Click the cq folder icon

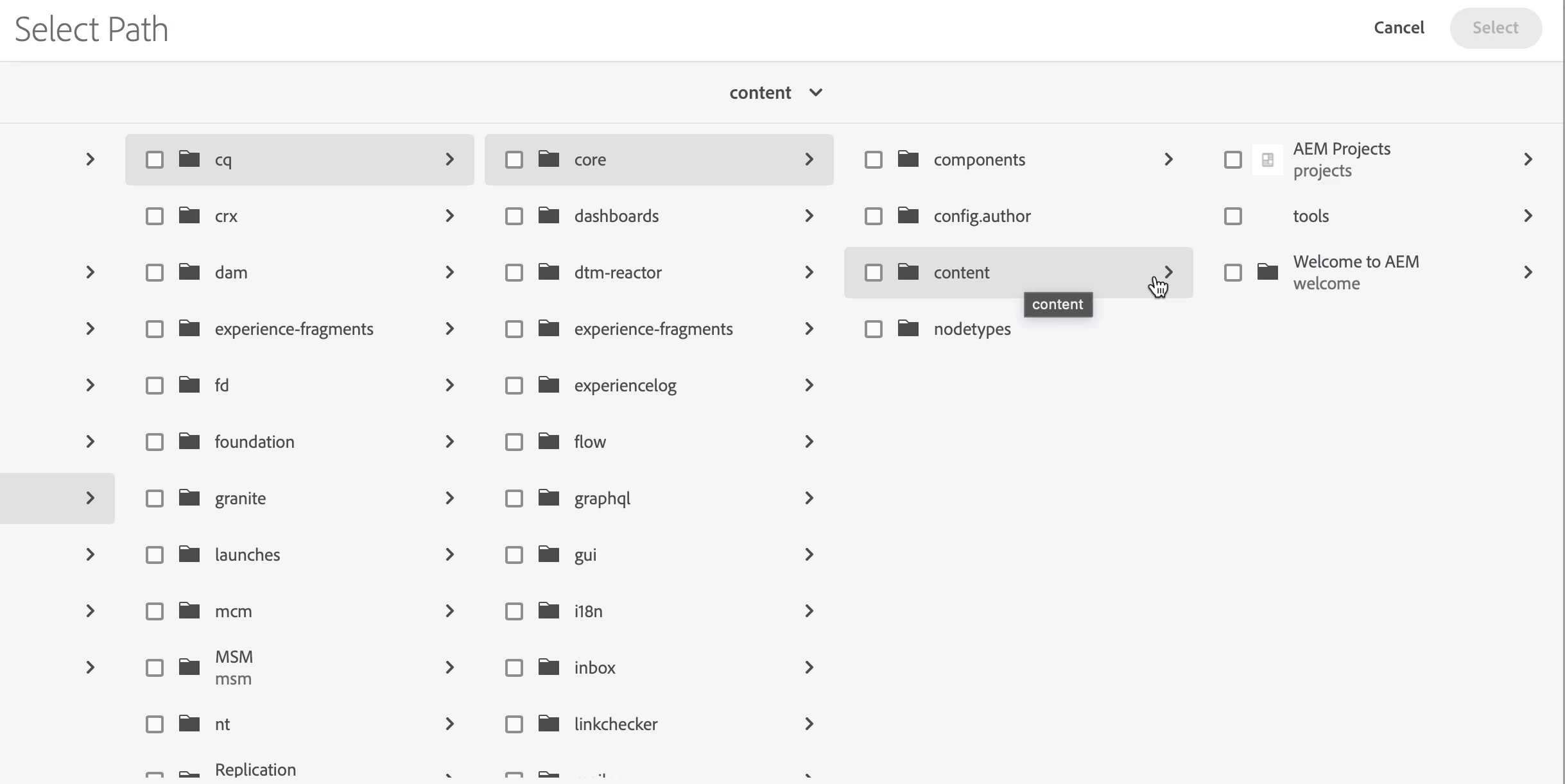click(x=189, y=158)
